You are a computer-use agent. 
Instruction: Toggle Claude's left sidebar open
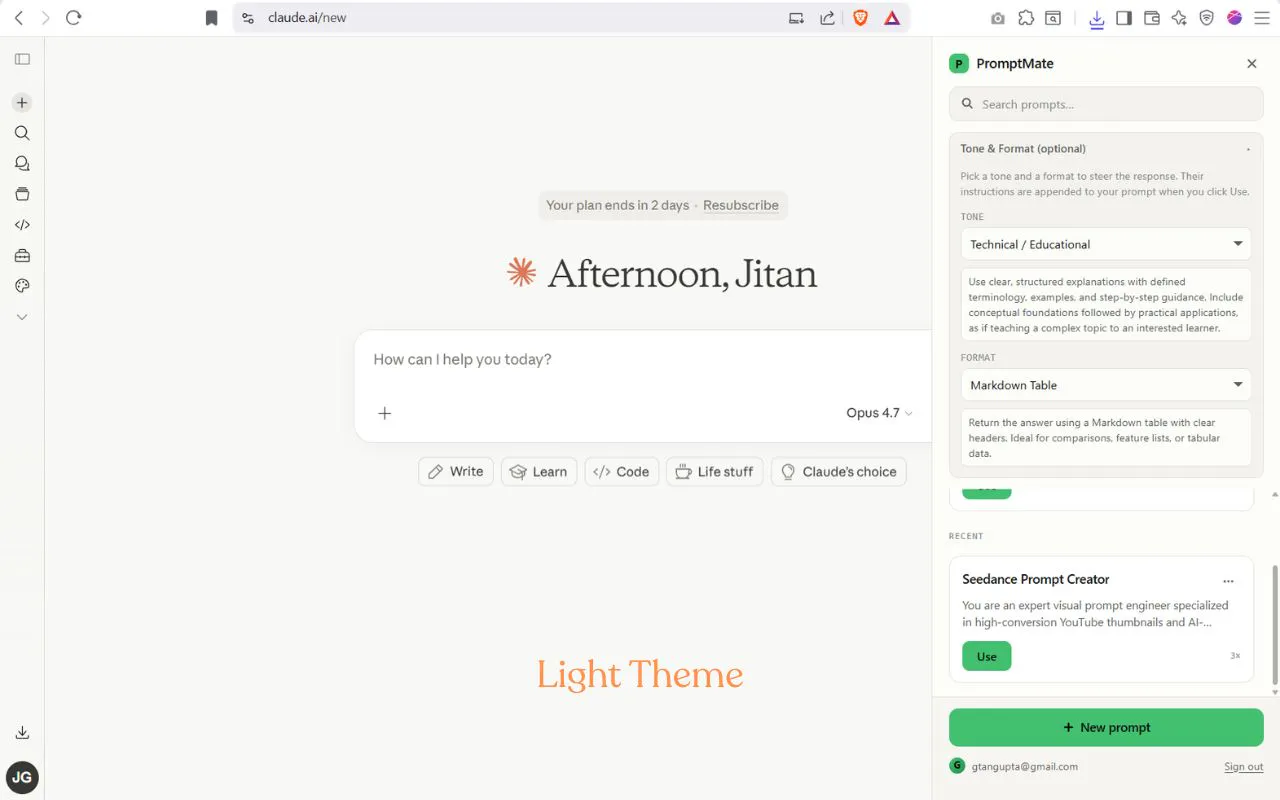click(x=22, y=59)
